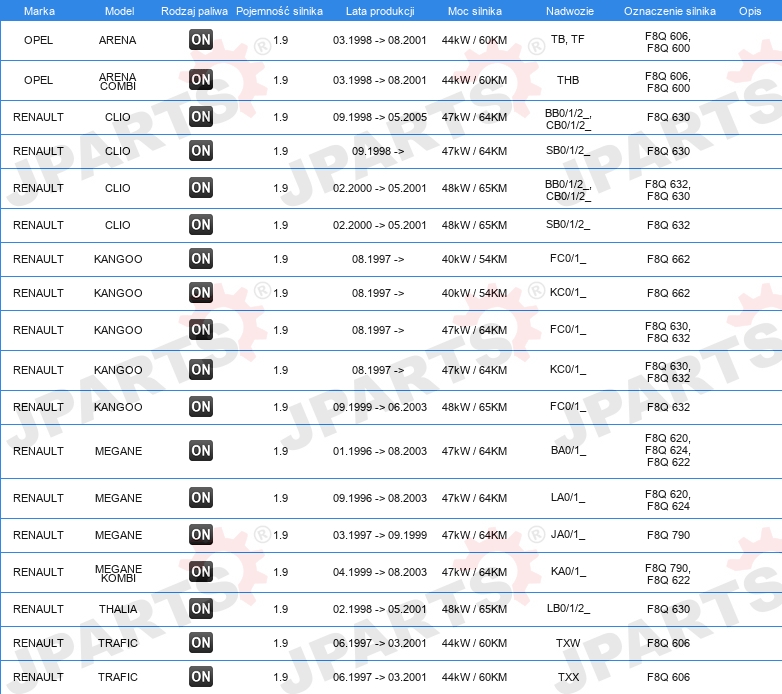
Task: Click ON badge in CLIO F8Q 632, F8Q 630 row
Action: (201, 188)
